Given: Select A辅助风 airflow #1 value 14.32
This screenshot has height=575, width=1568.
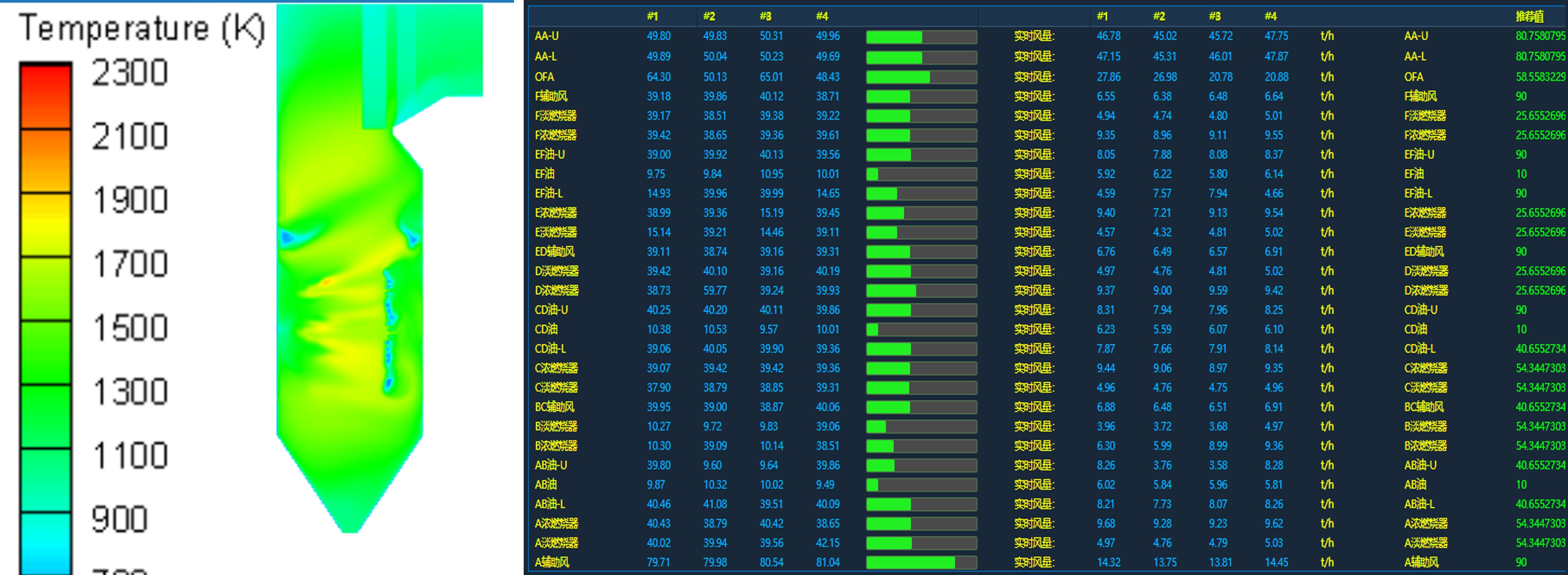Looking at the screenshot, I should click(1108, 562).
